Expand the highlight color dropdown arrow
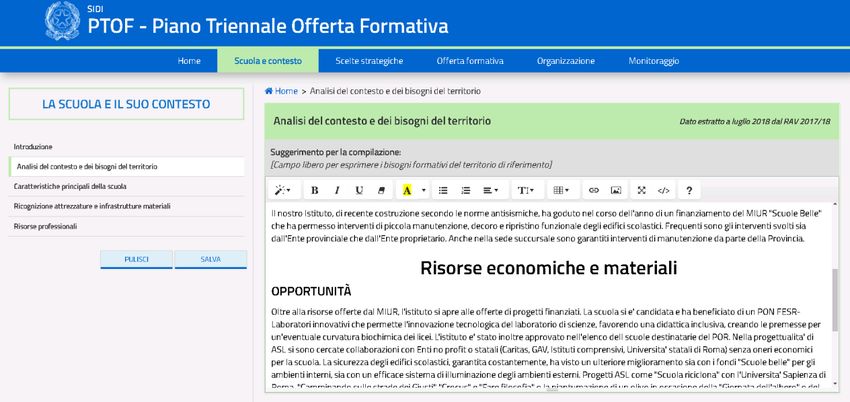Viewport: 850px width, 402px height. [x=423, y=190]
